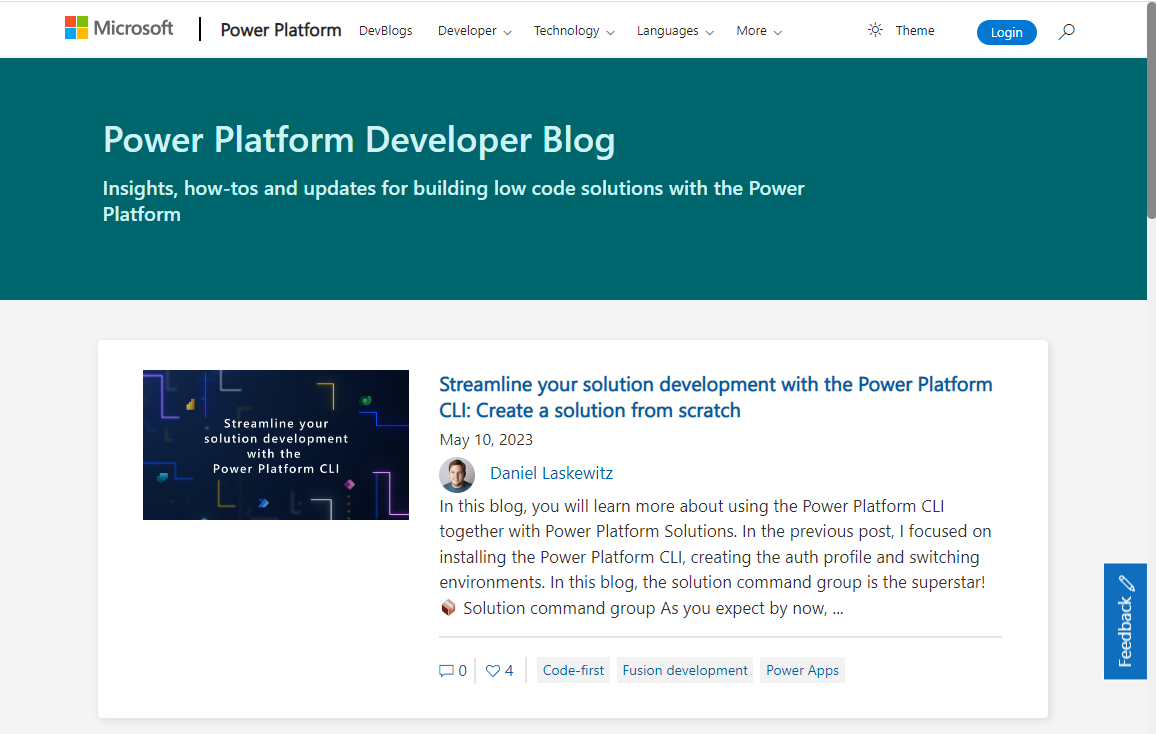1156x734 pixels.
Task: Expand the Languages menu chevron
Action: [710, 32]
